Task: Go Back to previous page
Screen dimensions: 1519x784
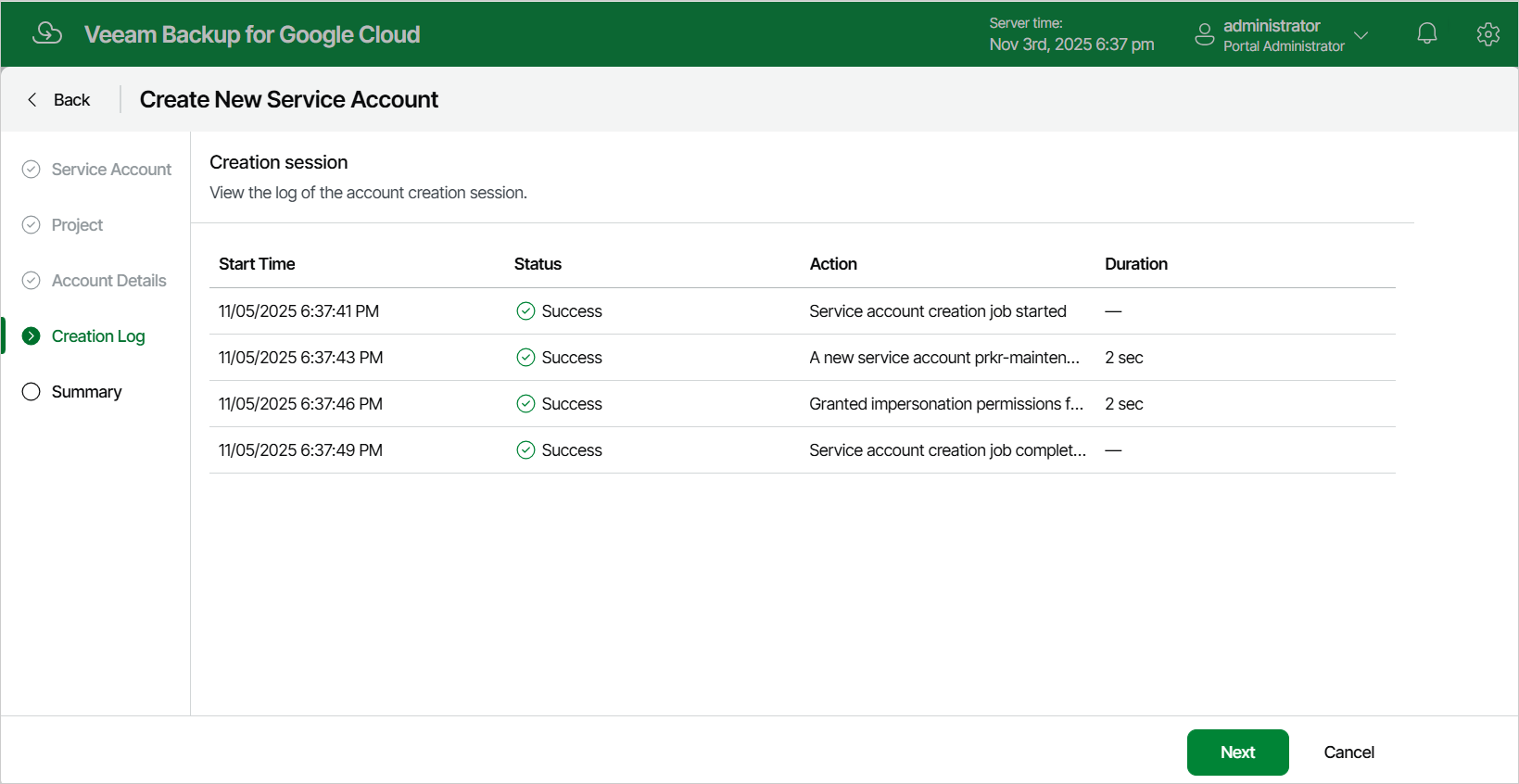Action: pos(59,99)
